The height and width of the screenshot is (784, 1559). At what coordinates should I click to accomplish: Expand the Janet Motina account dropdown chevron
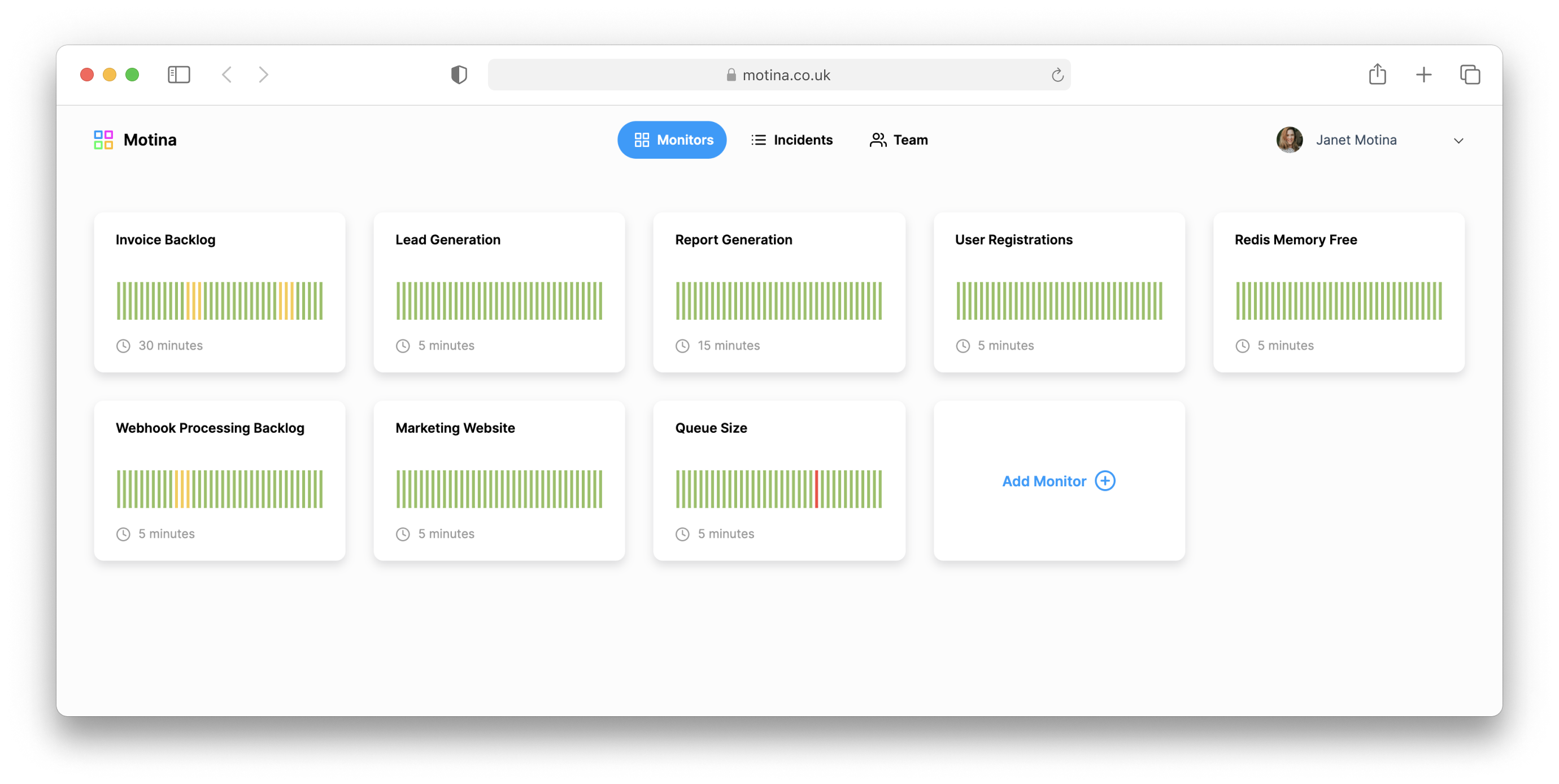pyautogui.click(x=1458, y=141)
